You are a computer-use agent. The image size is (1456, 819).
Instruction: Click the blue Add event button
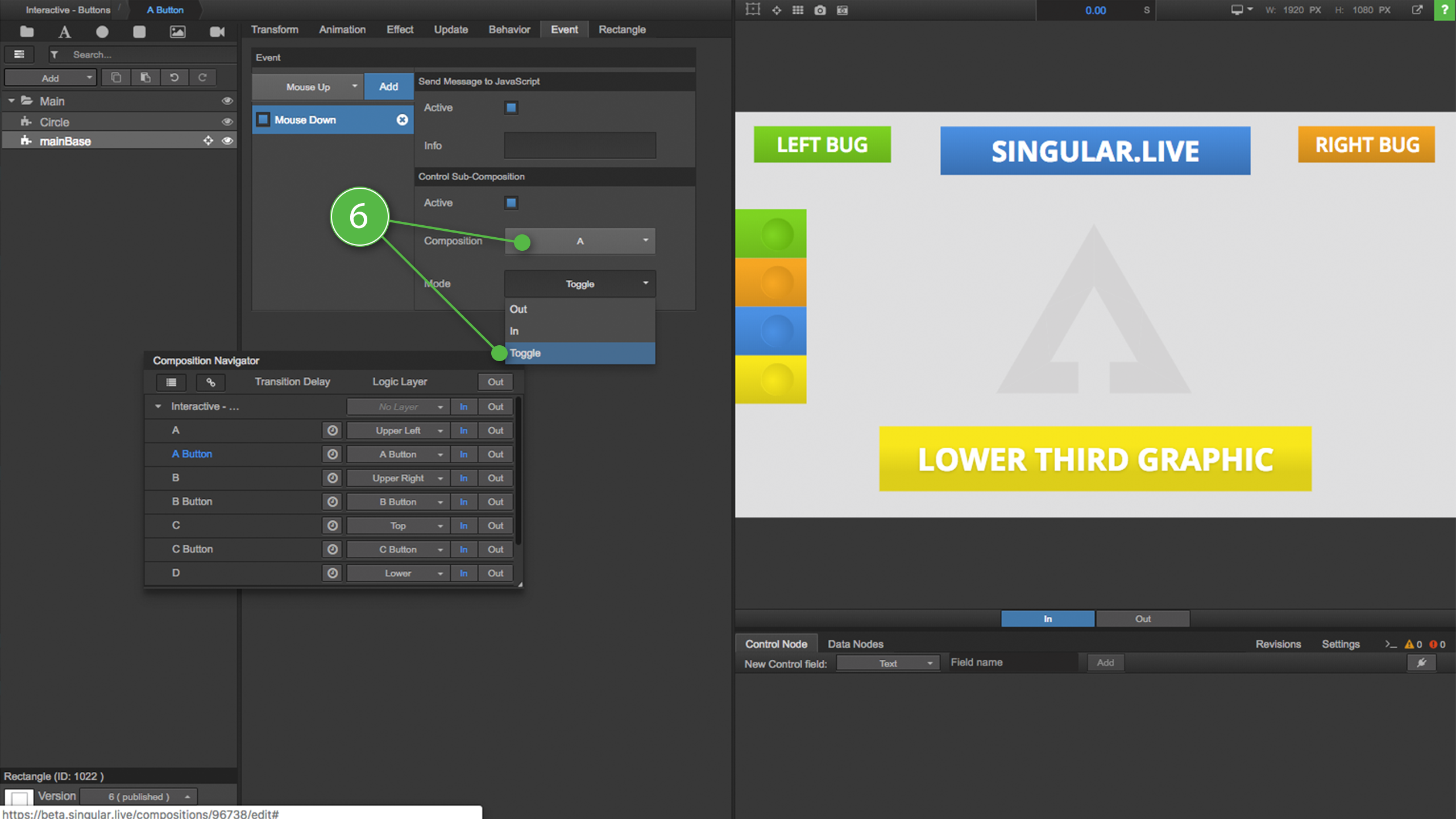point(388,86)
